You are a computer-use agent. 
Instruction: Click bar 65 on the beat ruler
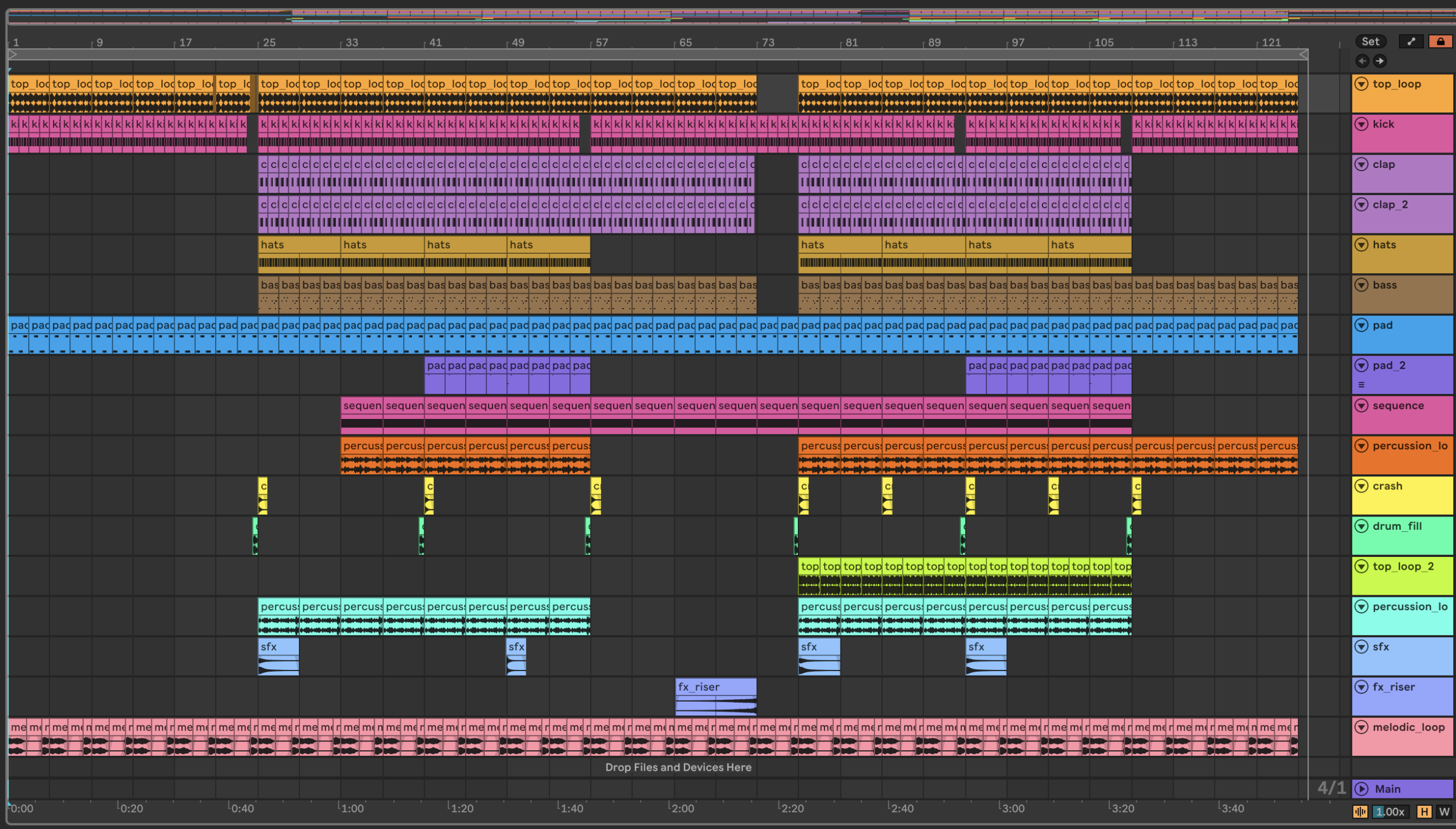coord(685,43)
